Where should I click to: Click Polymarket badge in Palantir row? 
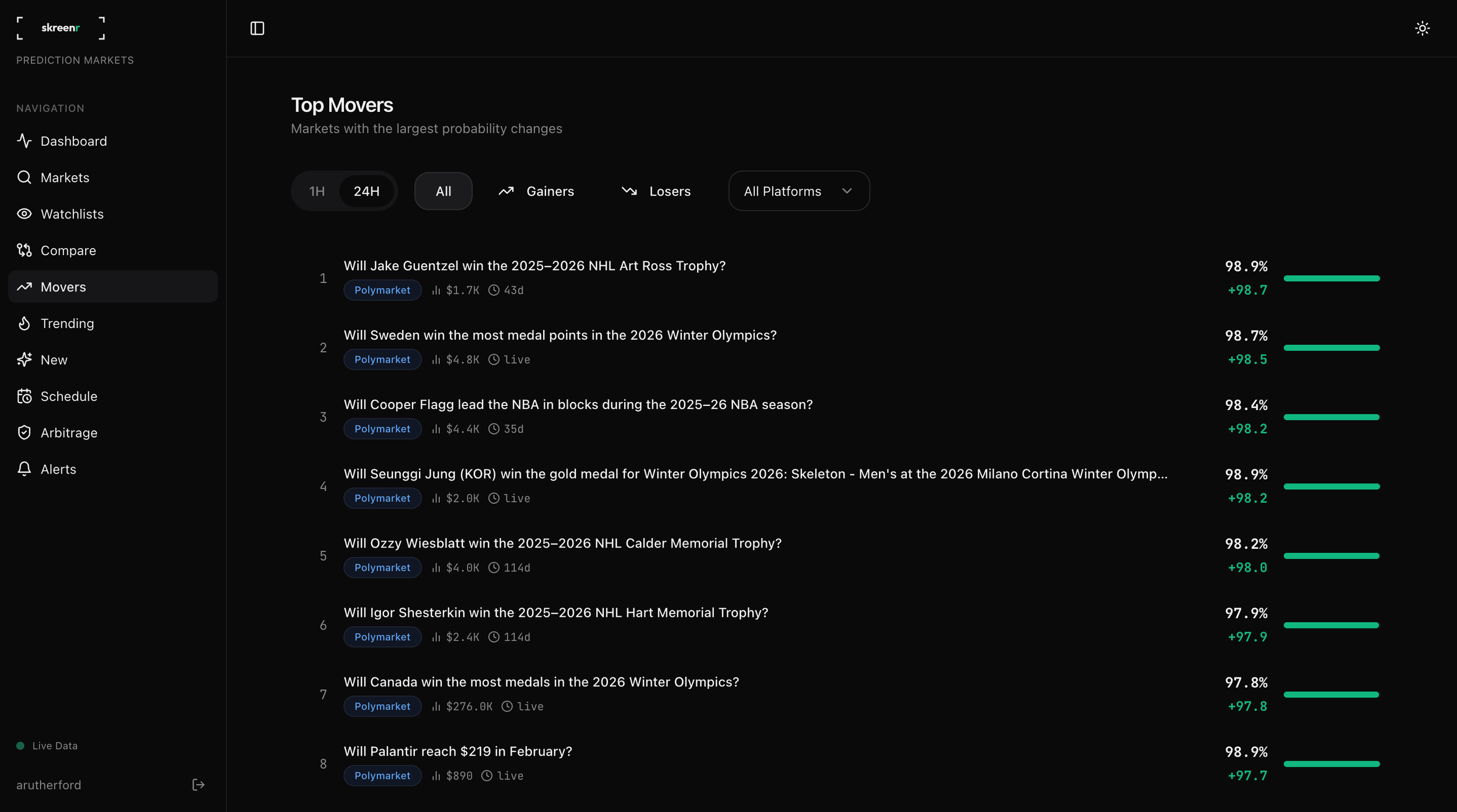pyautogui.click(x=382, y=775)
